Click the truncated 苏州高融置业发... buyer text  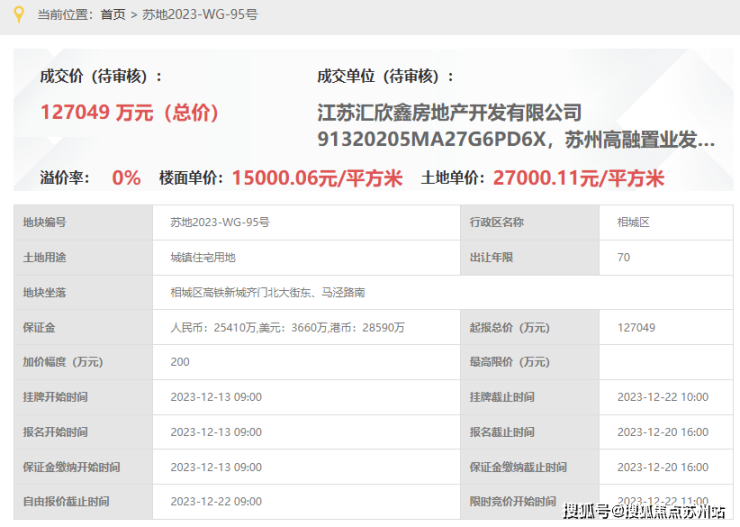pos(639,139)
